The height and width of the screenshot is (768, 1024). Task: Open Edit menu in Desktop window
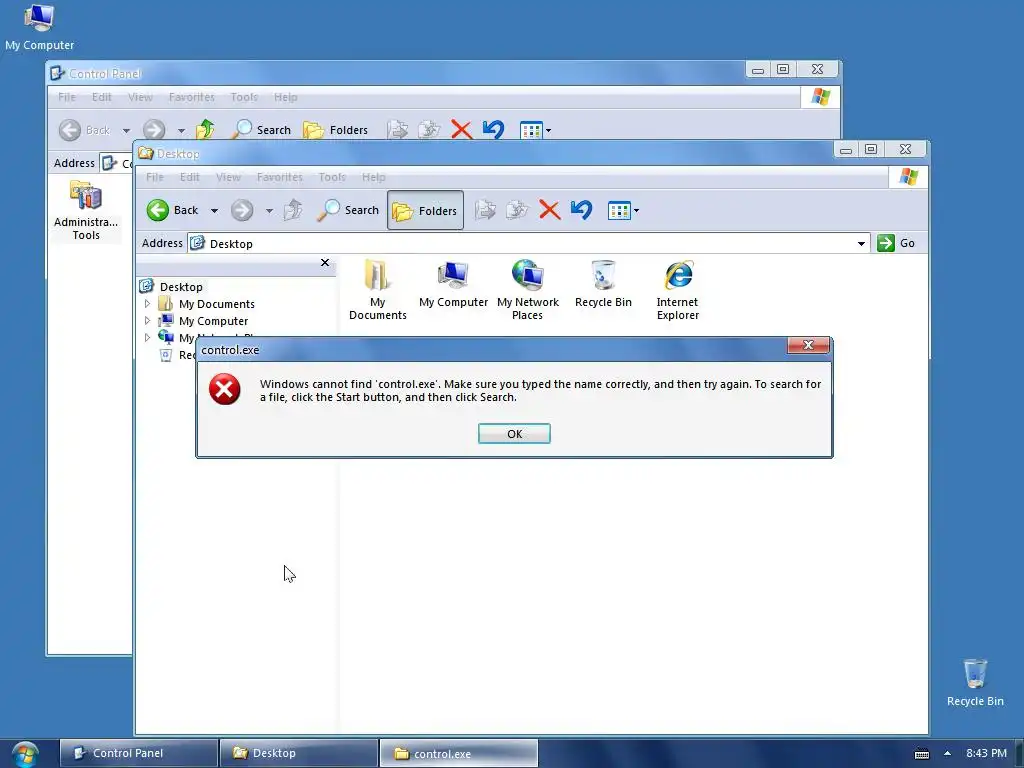[189, 177]
